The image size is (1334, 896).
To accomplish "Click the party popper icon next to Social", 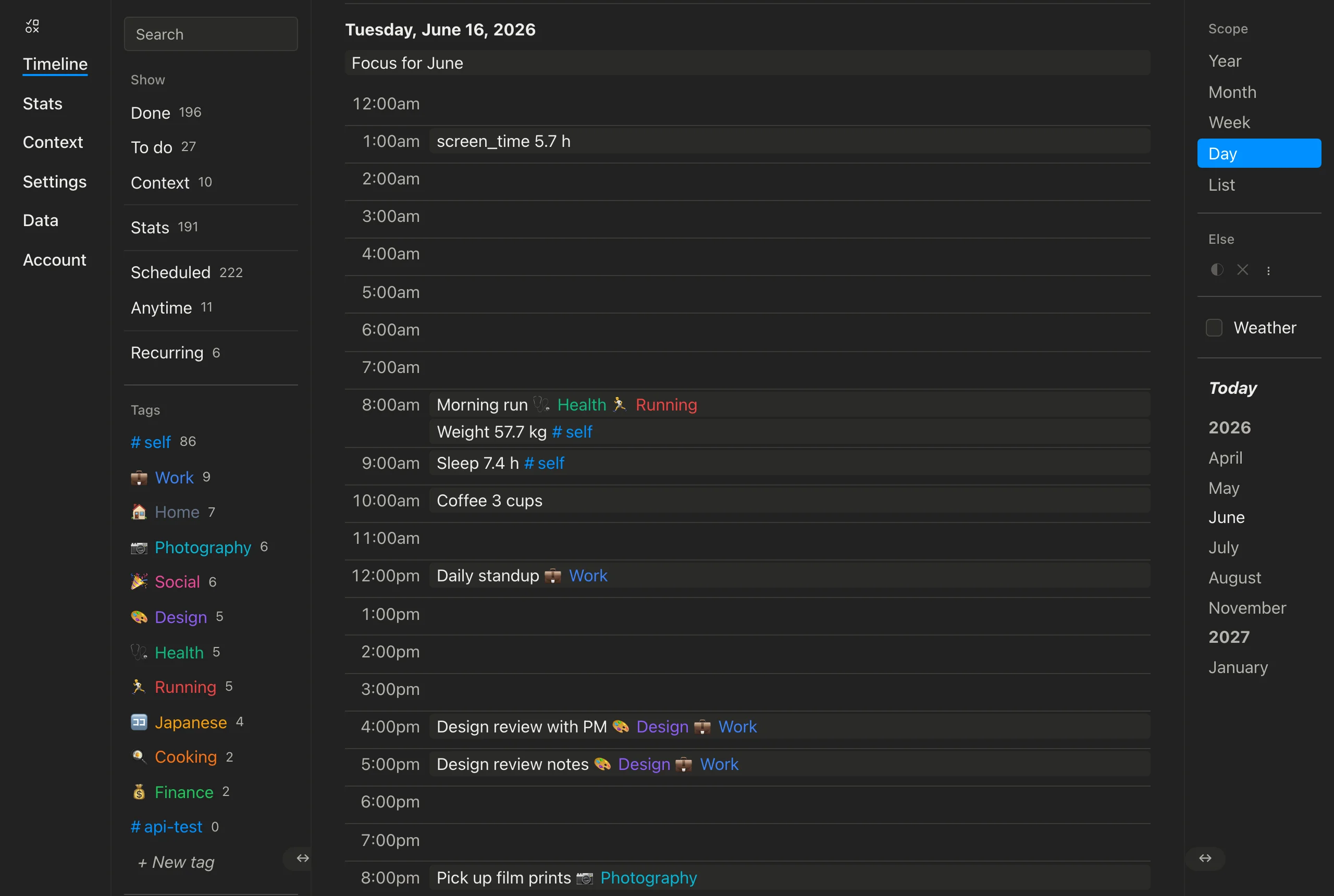I will coord(139,582).
